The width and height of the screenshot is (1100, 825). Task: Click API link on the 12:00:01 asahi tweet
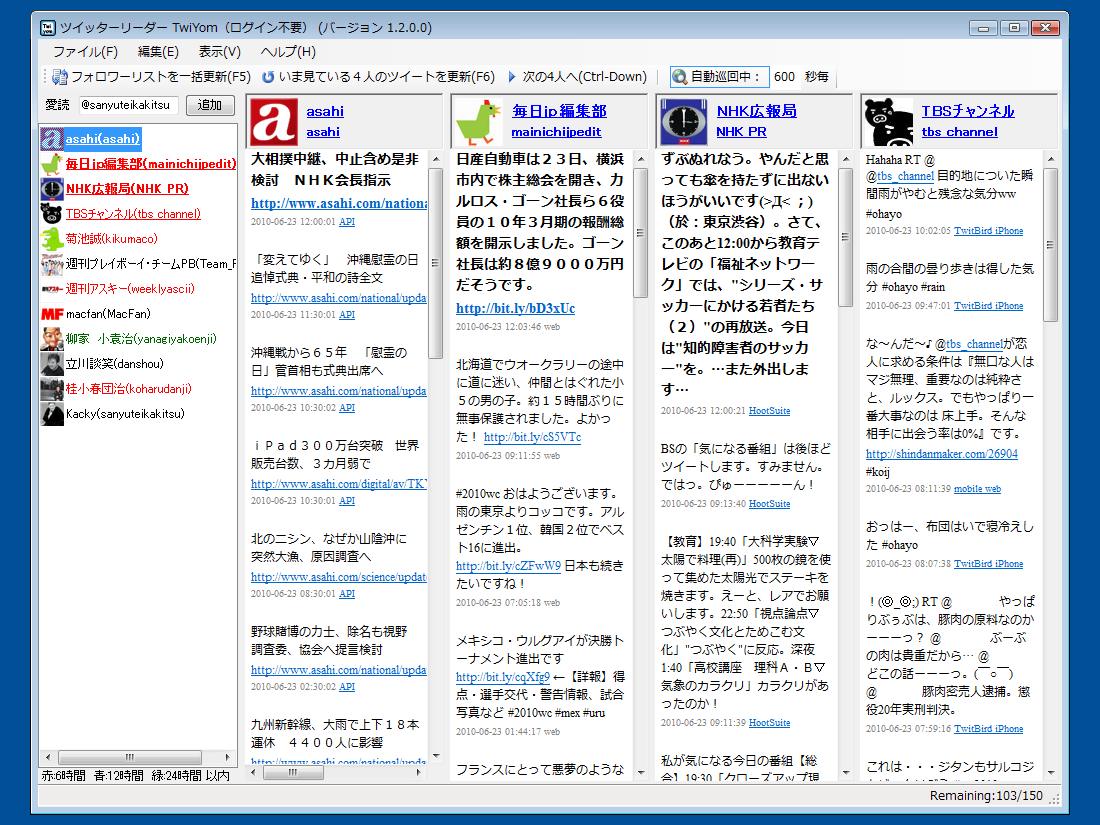tap(347, 222)
